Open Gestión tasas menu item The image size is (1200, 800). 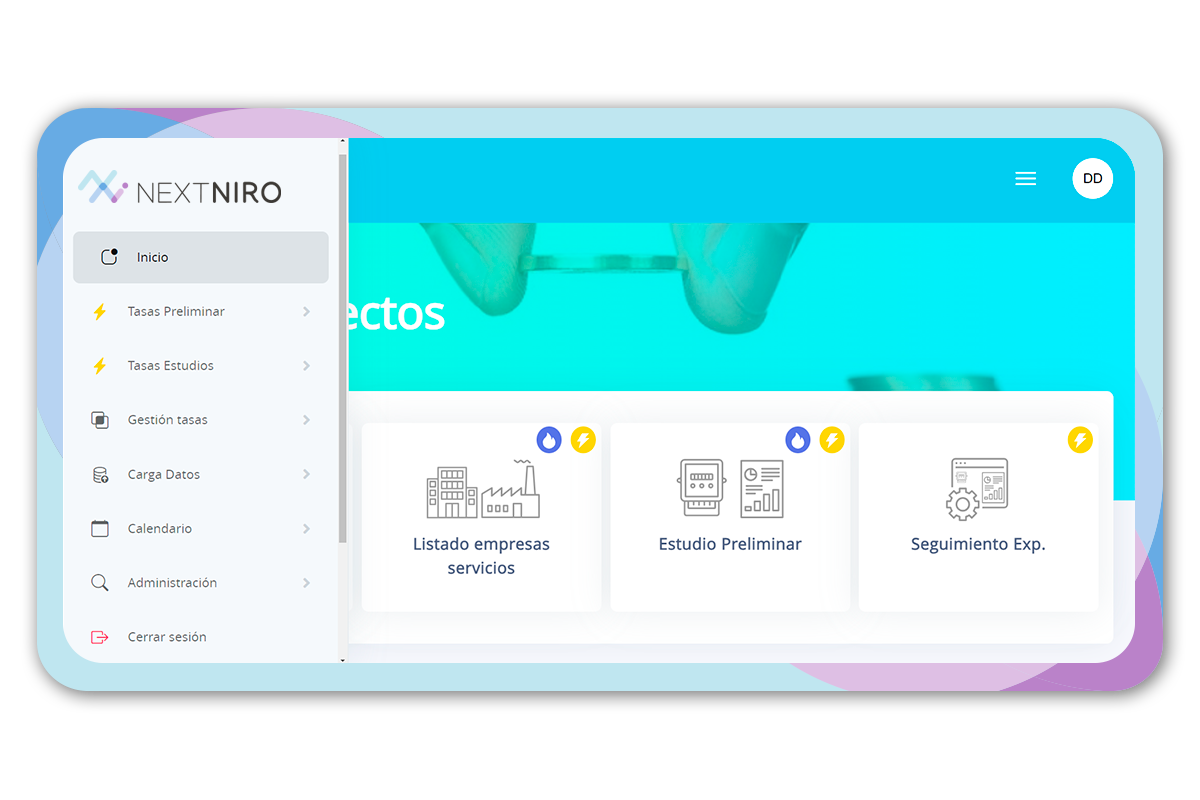click(200, 420)
